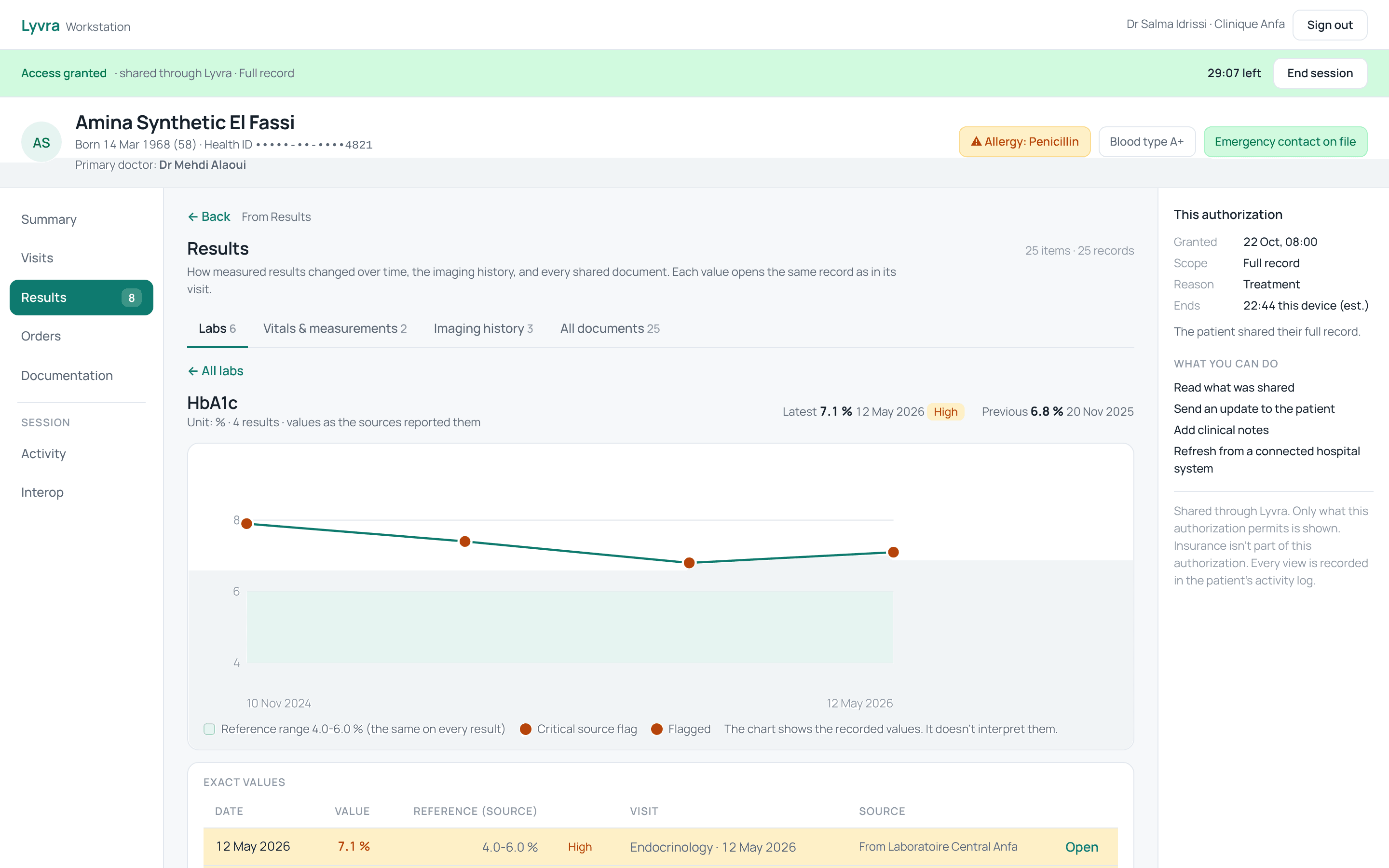Click the Critical source flag legend dot

(x=525, y=729)
